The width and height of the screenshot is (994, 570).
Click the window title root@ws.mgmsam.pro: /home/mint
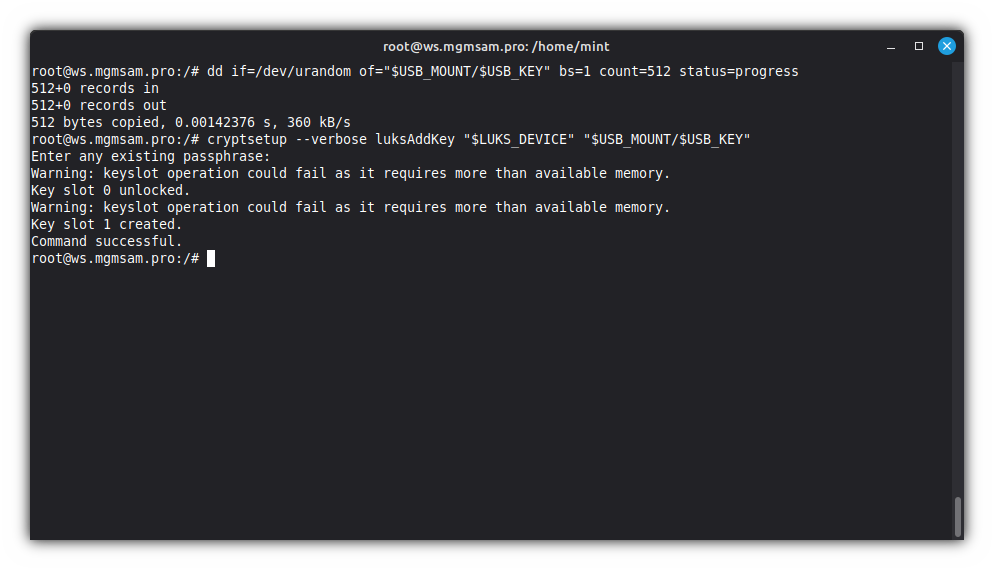coord(496,46)
